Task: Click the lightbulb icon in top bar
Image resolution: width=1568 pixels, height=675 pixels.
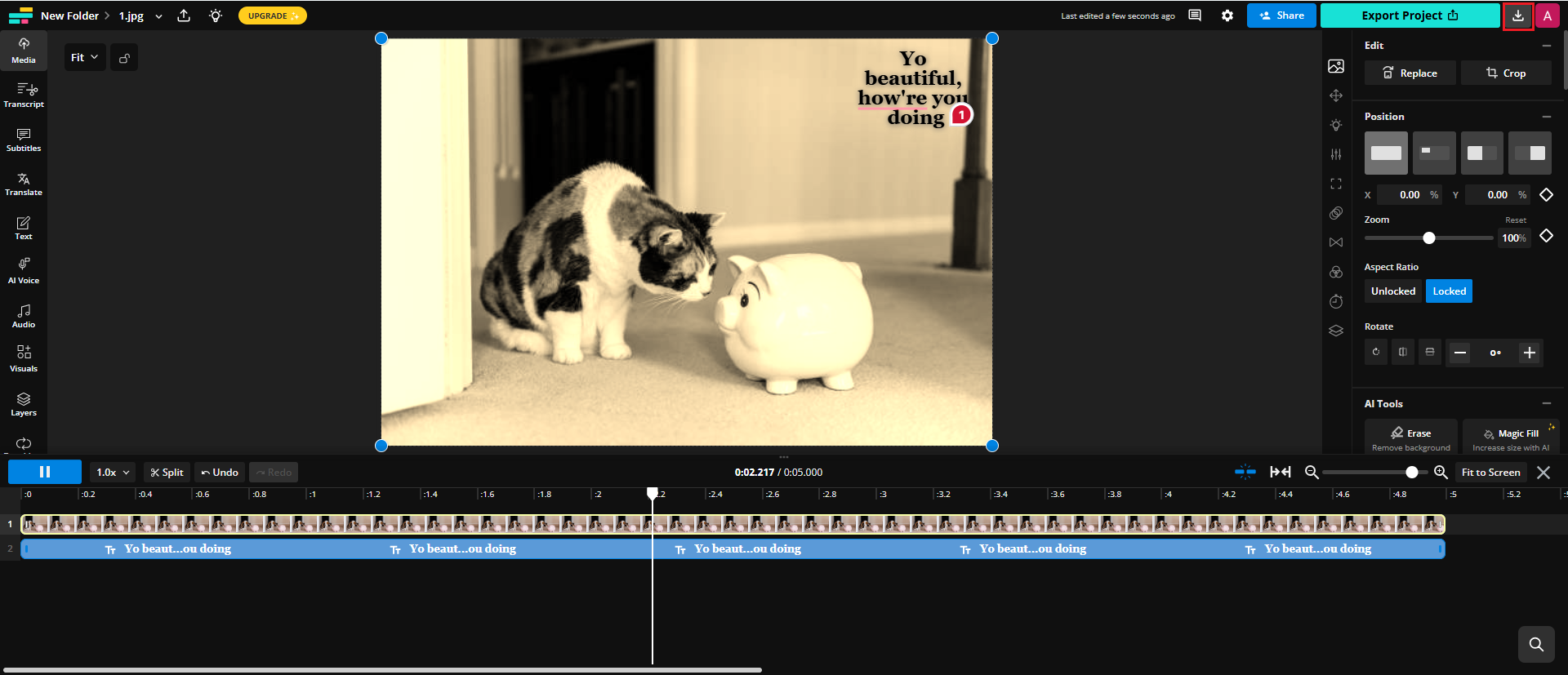Action: click(216, 16)
